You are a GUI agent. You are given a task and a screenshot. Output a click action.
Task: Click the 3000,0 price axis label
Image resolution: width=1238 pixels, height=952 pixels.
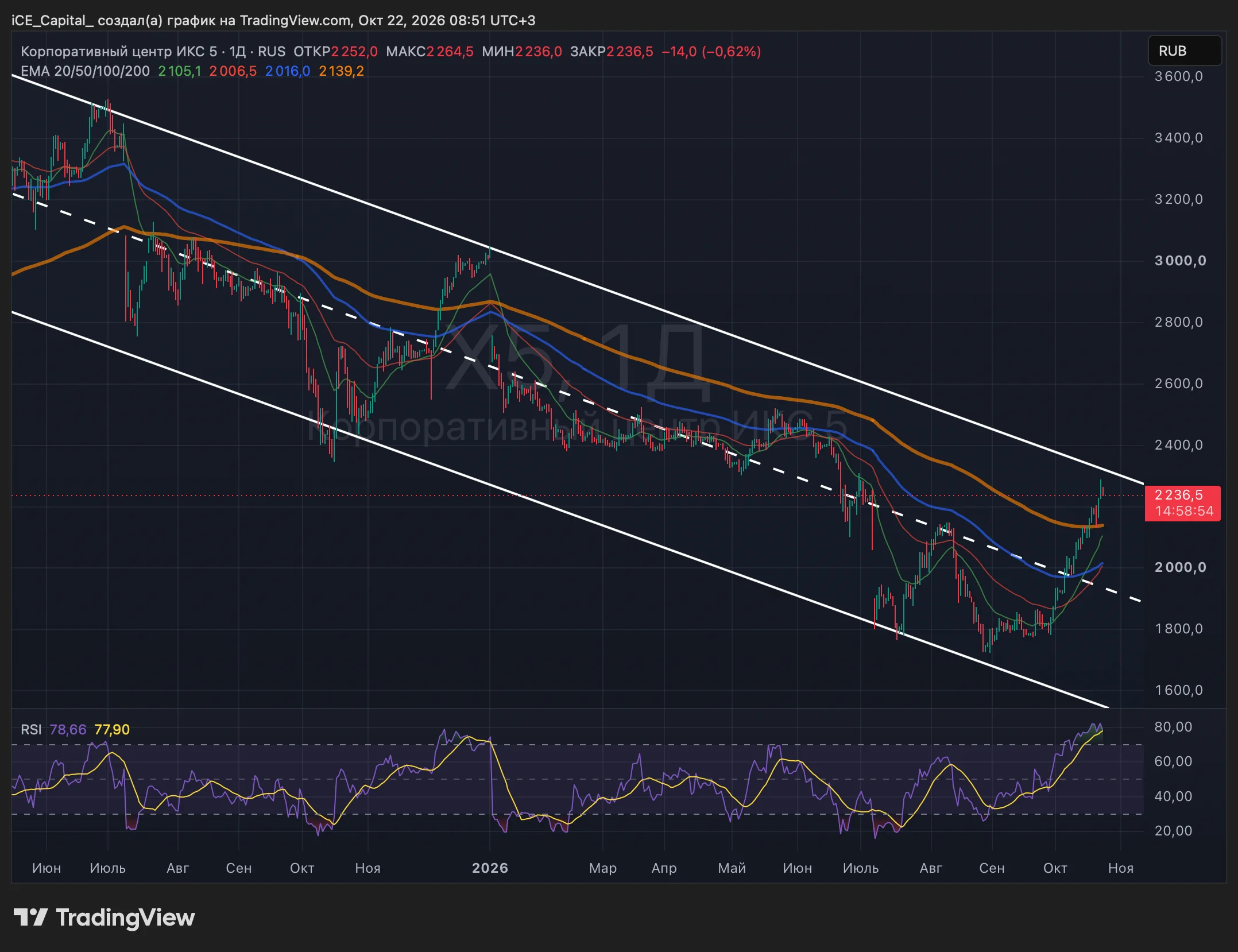[1180, 261]
